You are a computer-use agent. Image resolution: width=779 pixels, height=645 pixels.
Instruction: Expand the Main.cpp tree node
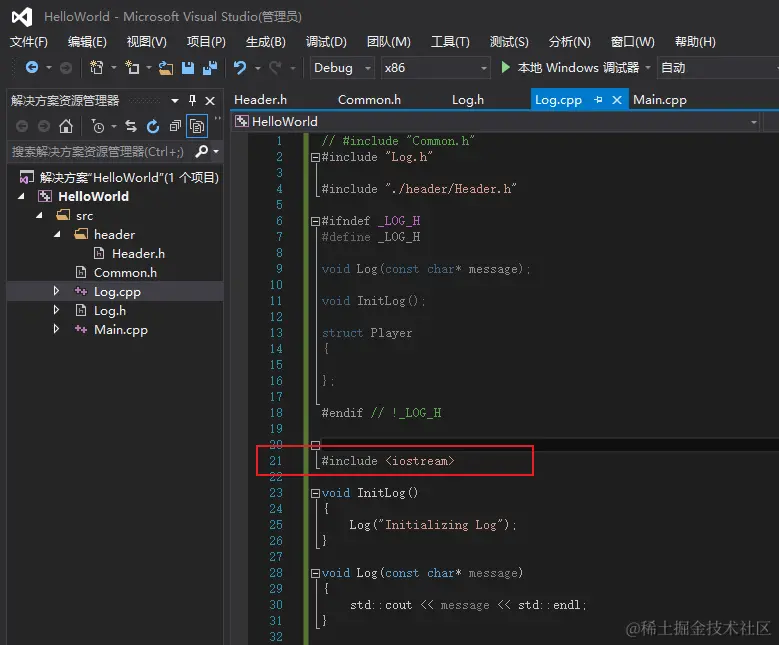click(x=56, y=329)
